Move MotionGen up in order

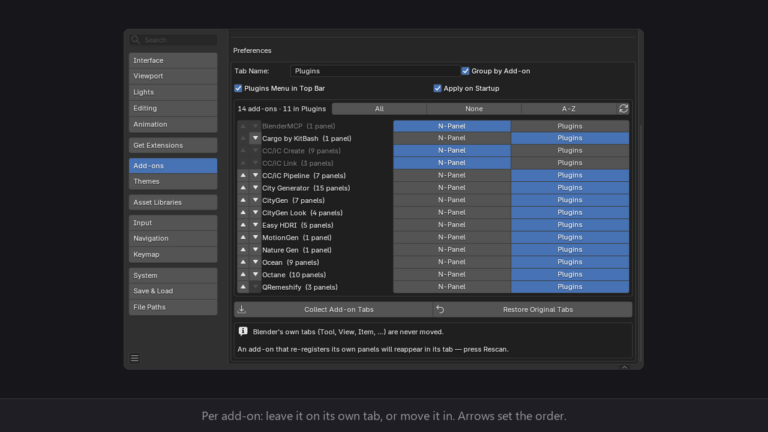[243, 237]
